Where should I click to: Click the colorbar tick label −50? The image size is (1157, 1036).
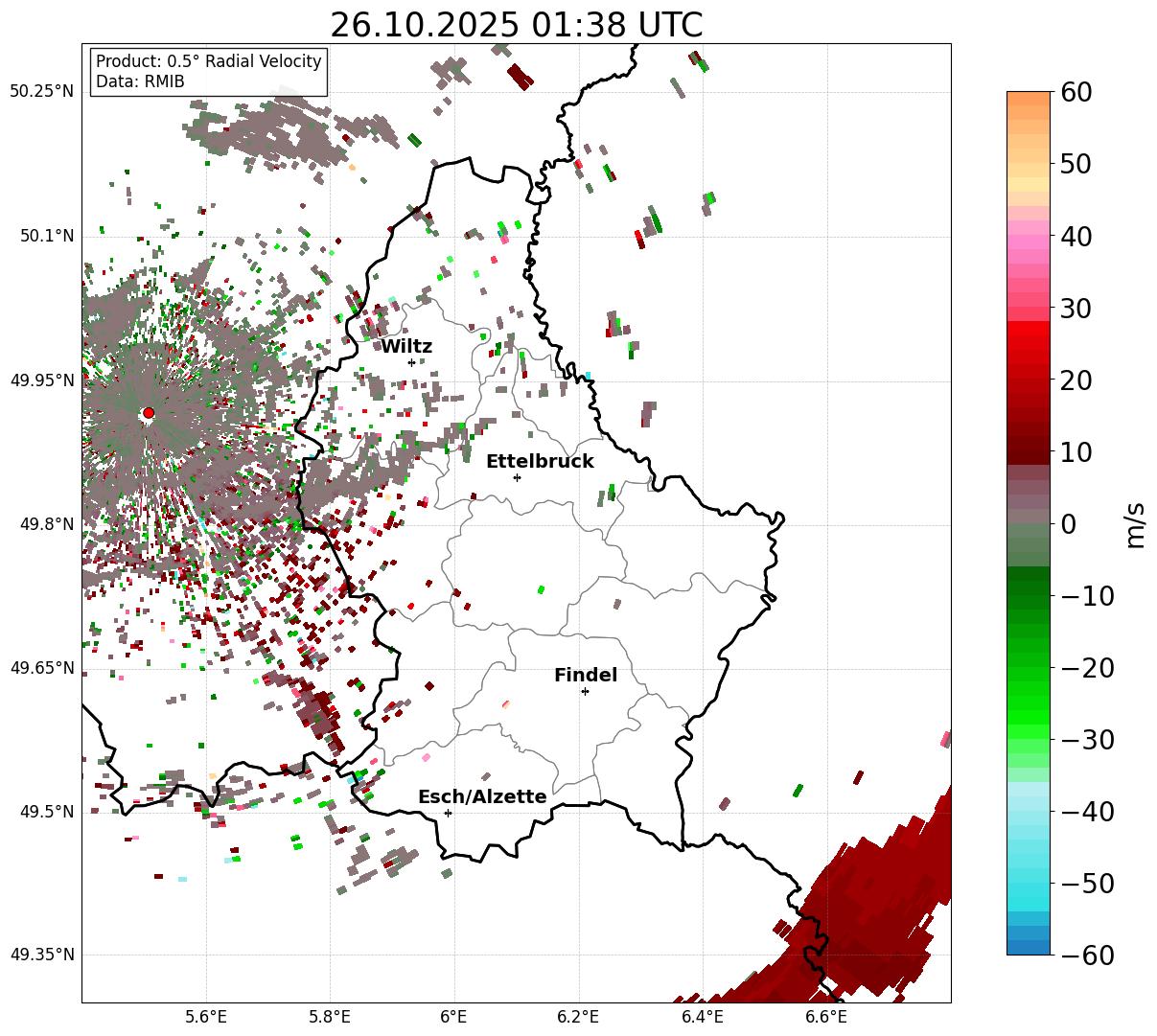[x=1087, y=883]
